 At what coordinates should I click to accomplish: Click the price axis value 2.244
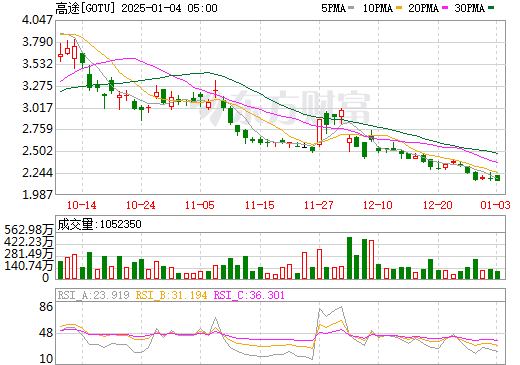pyautogui.click(x=37, y=173)
